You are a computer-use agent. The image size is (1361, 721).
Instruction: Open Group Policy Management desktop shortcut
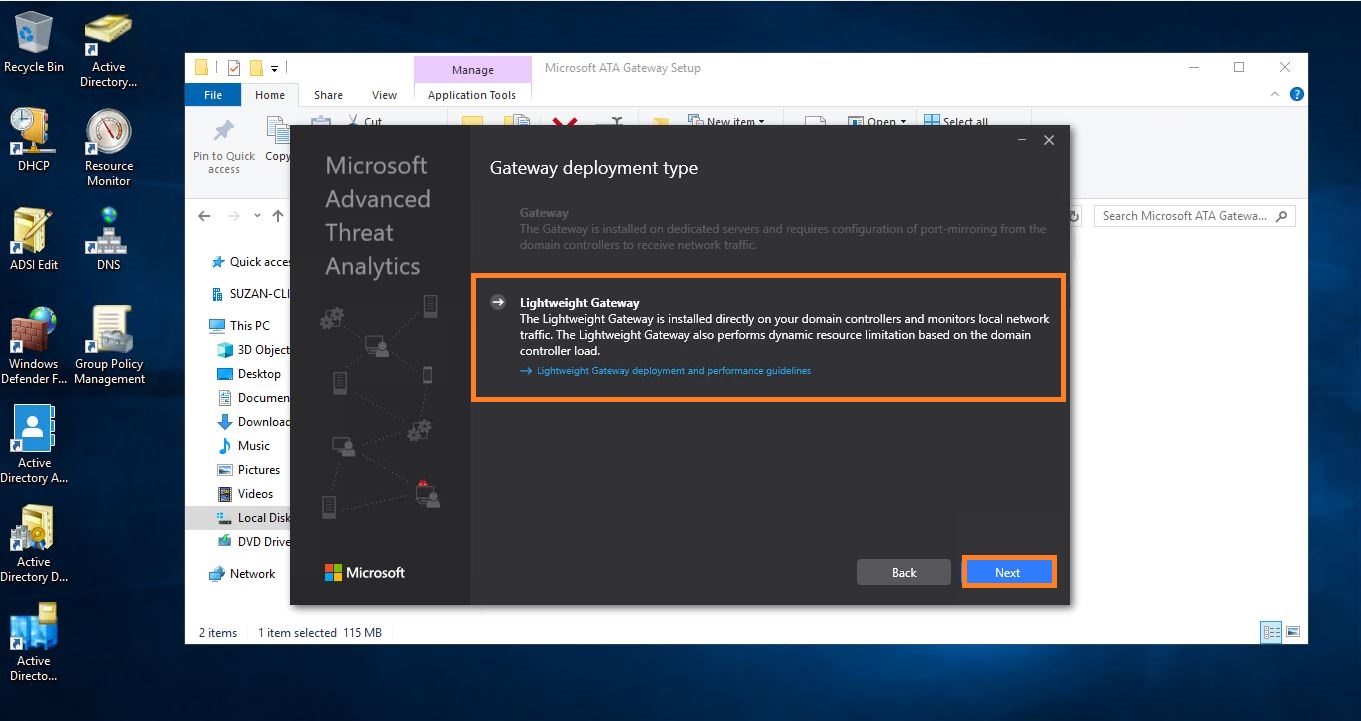tap(109, 346)
